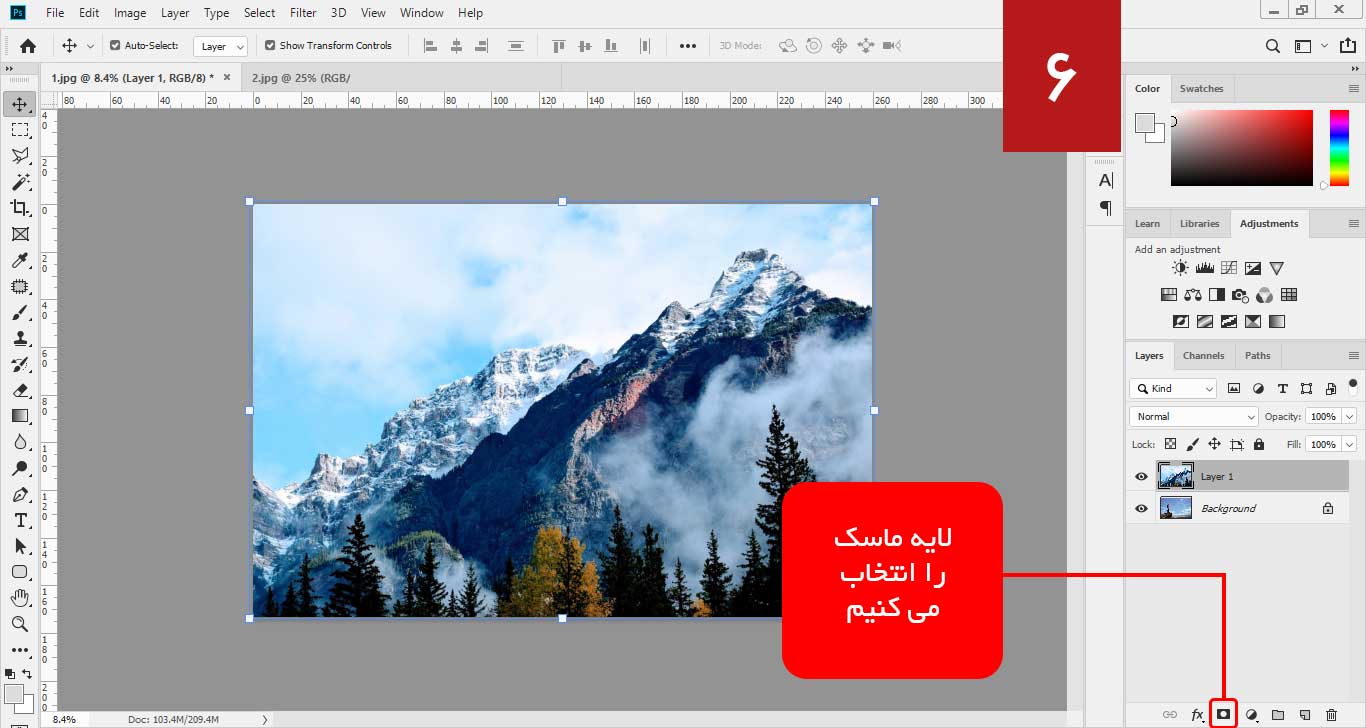
Task: Select the Background layer thumbnail
Action: pos(1175,508)
